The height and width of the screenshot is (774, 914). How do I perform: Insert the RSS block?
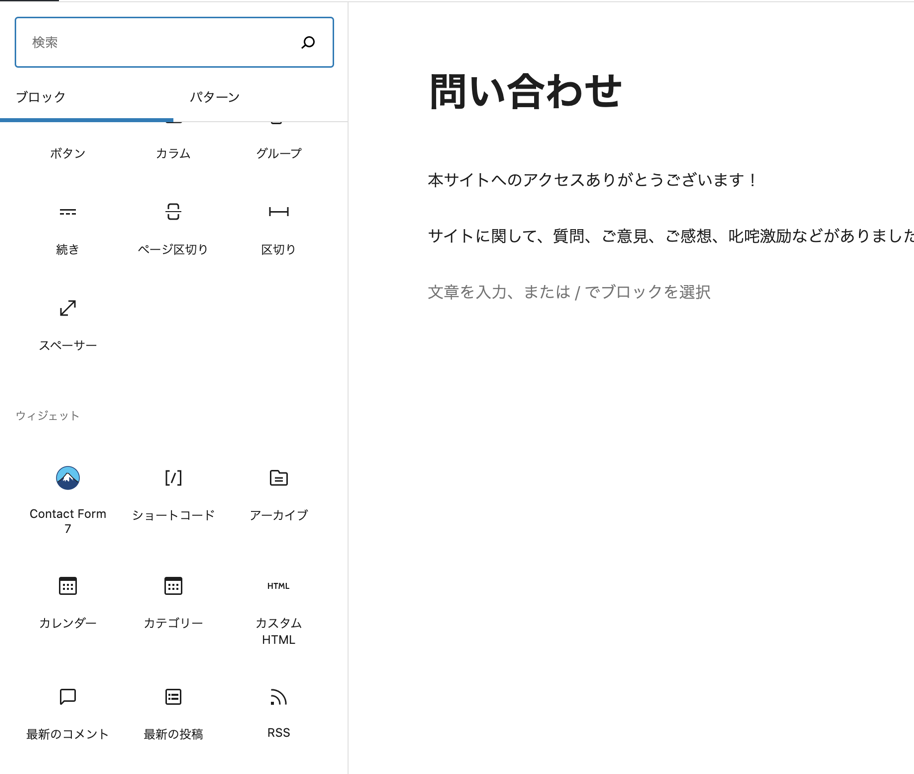coord(278,712)
